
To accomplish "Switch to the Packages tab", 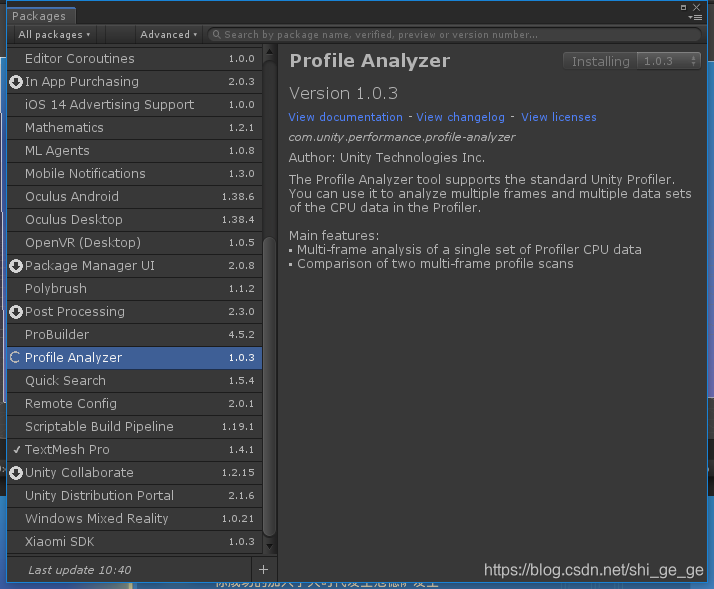I will [x=39, y=16].
